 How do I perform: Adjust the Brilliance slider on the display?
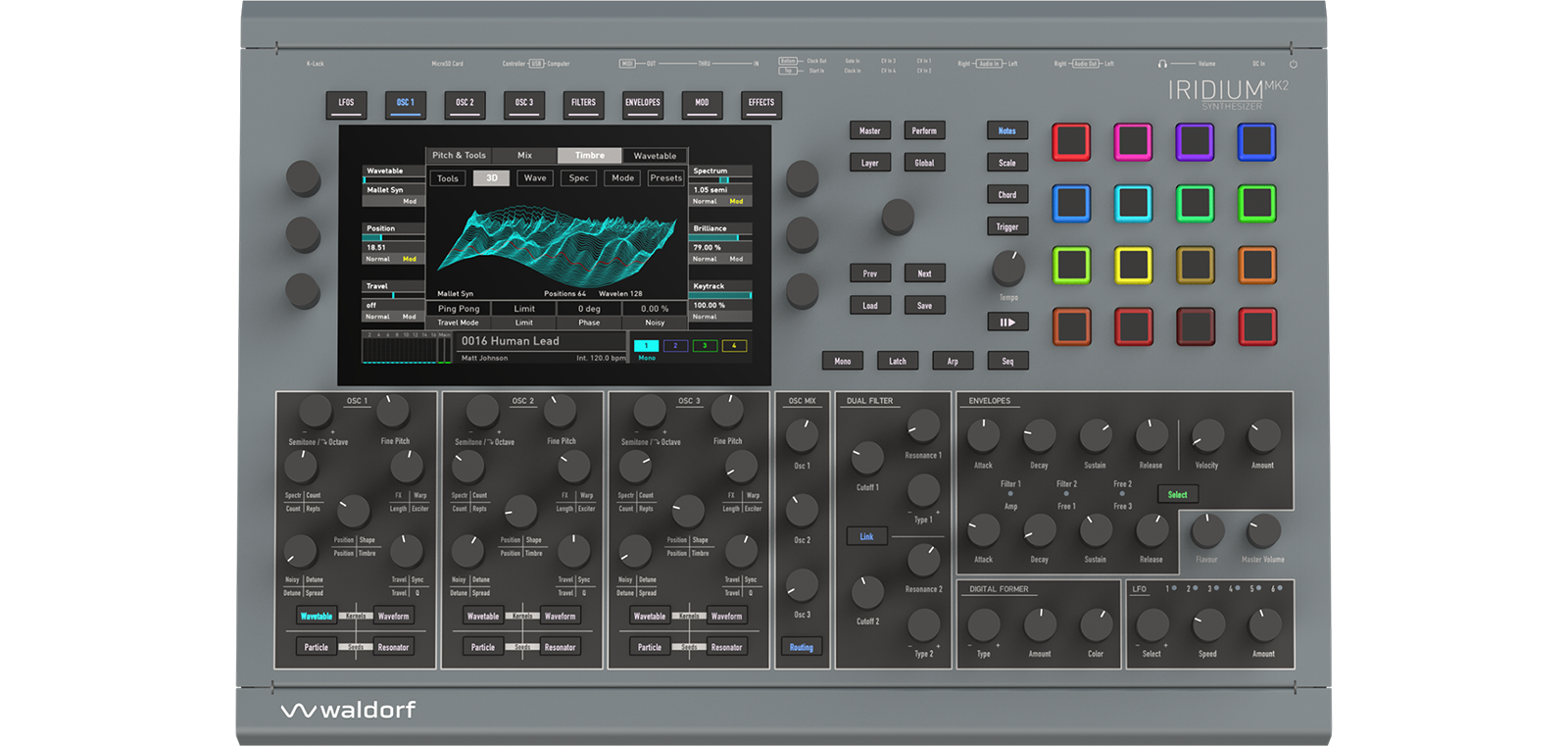click(x=720, y=238)
